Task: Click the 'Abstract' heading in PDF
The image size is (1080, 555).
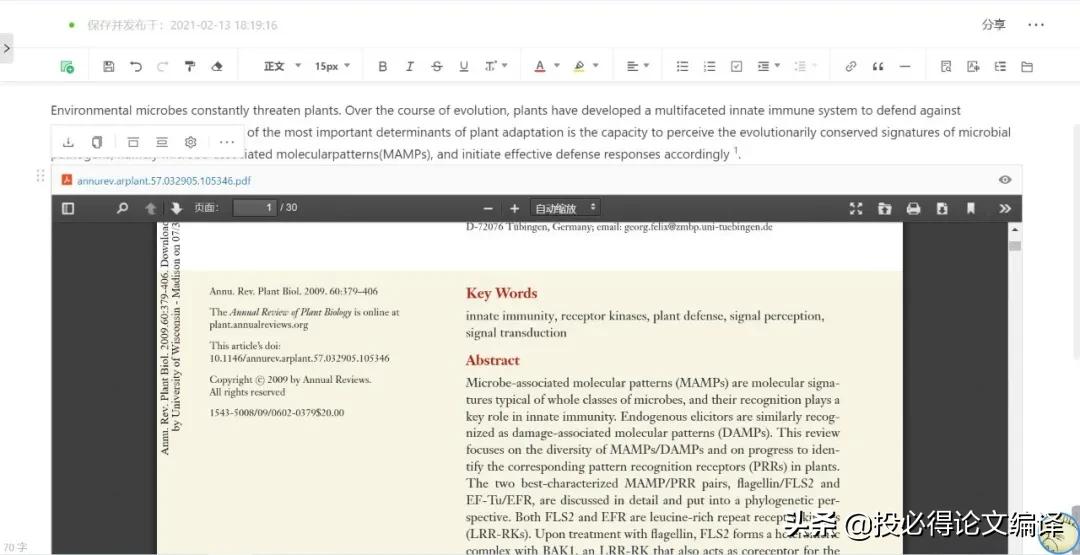Action: (x=492, y=360)
